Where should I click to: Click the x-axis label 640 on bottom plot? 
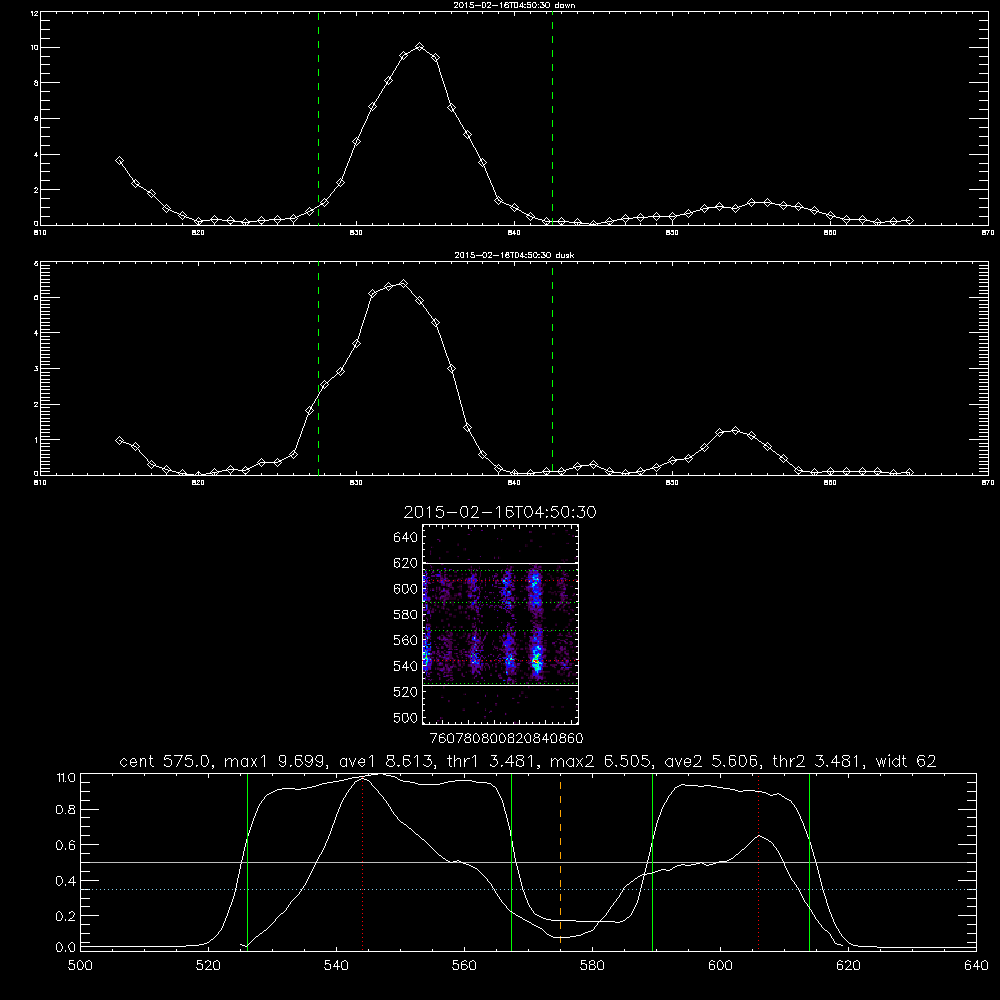tap(976, 966)
